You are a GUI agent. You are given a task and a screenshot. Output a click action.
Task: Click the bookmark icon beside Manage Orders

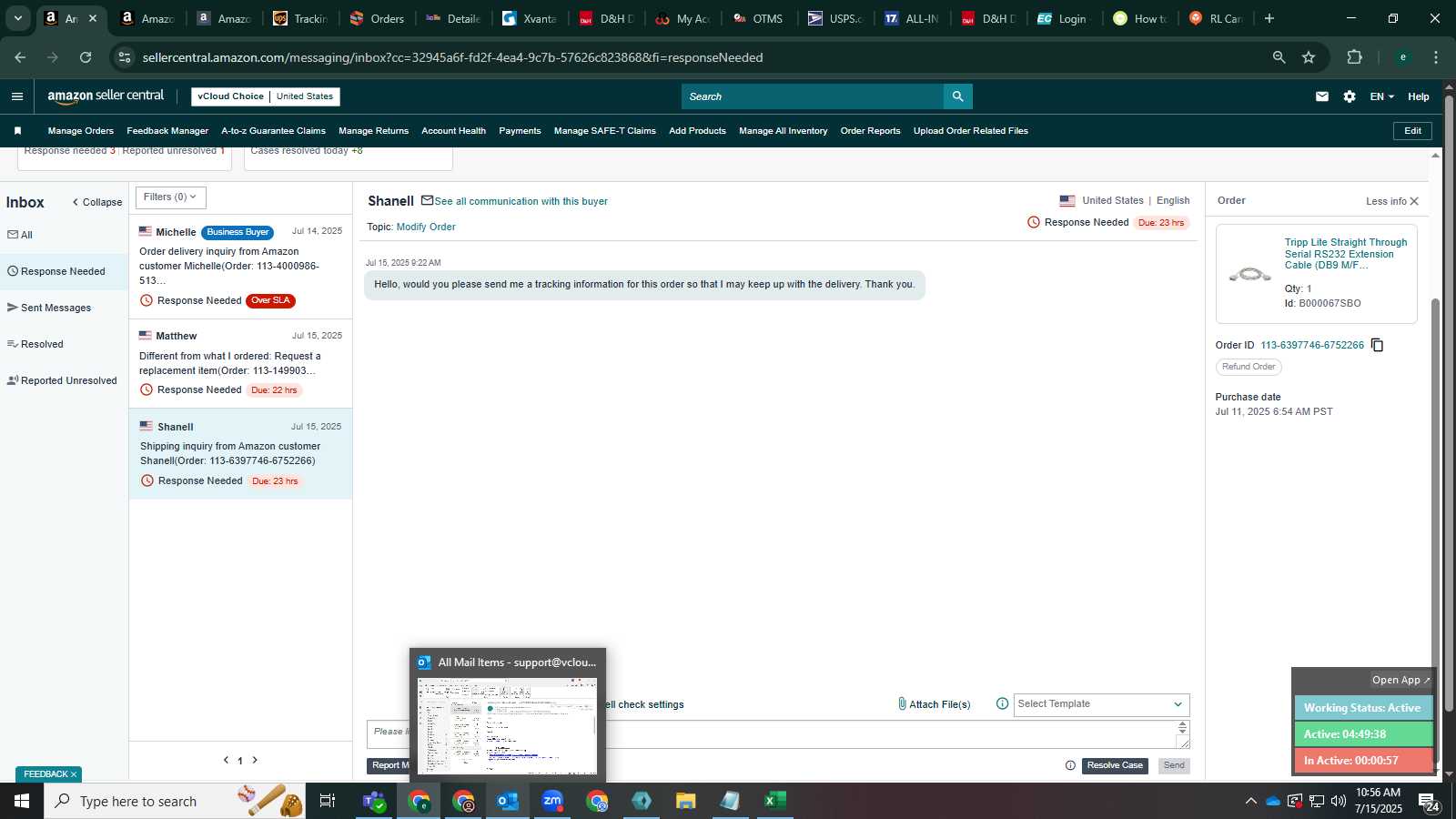point(17,131)
